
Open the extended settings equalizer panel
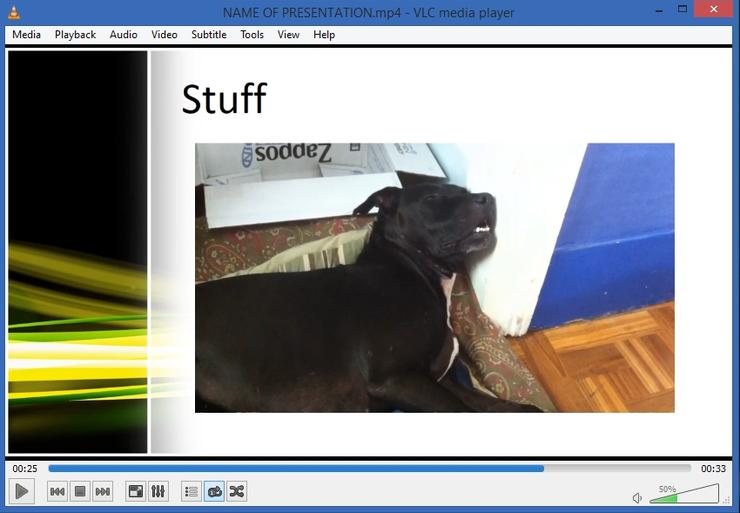(x=158, y=492)
